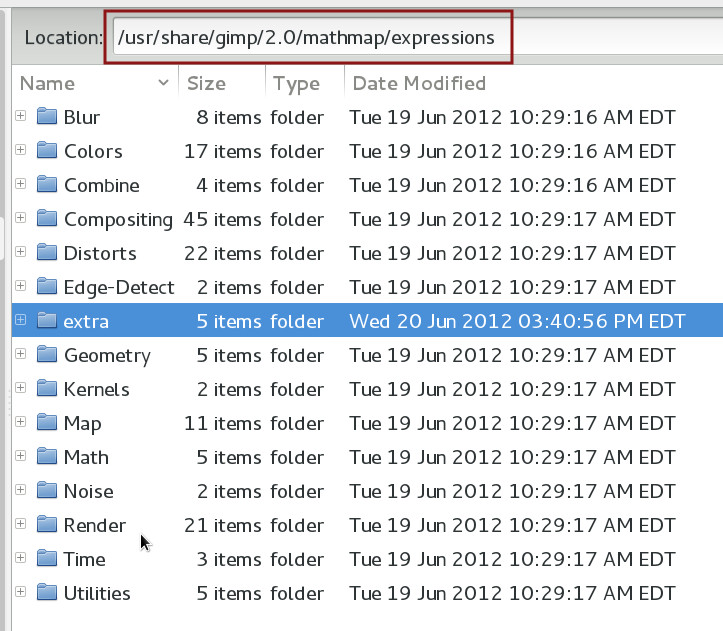Click the Edge-Detect folder icon
Screen dimensions: 723x631
click(47, 286)
